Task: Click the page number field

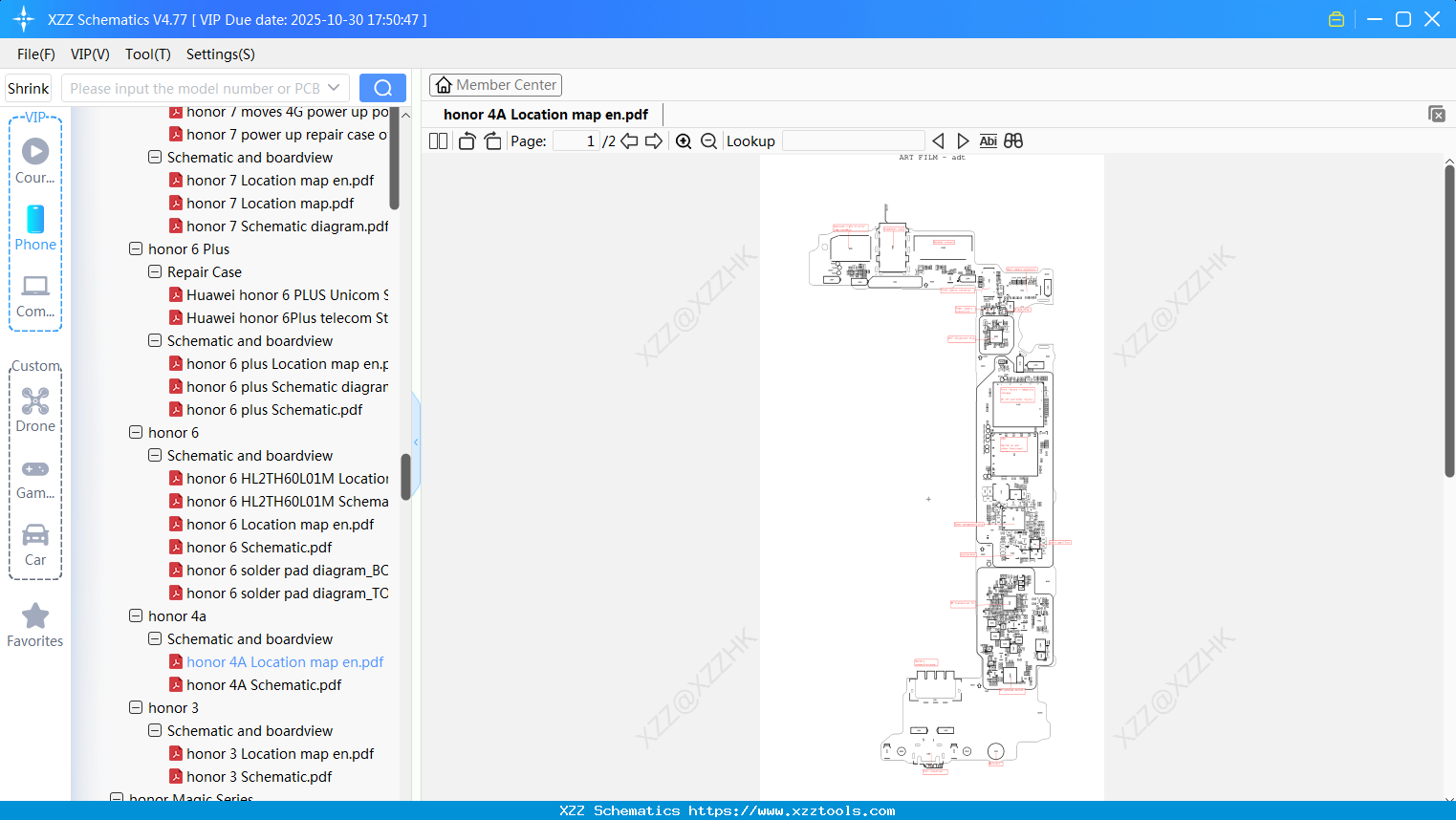Action: [x=576, y=141]
